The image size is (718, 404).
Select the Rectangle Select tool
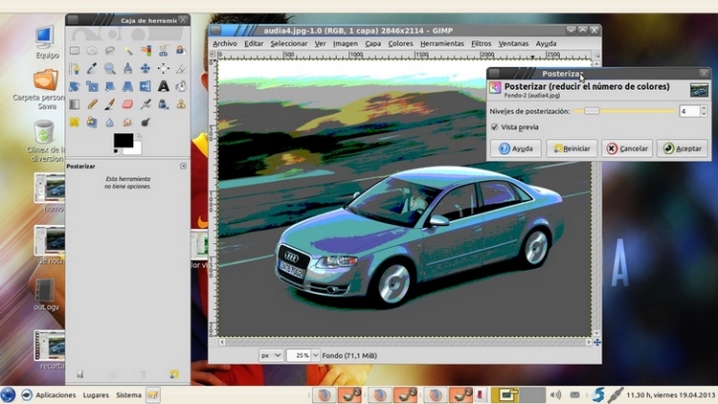74,50
